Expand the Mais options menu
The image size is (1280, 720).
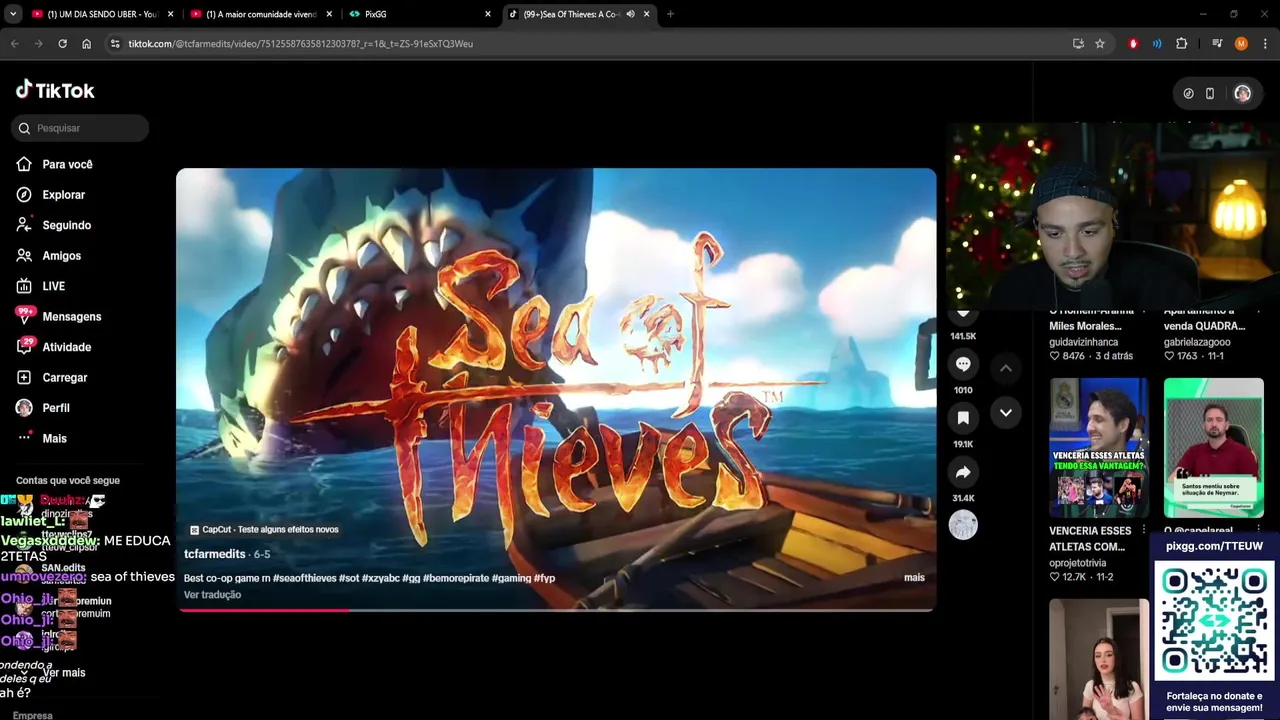pyautogui.click(x=54, y=439)
